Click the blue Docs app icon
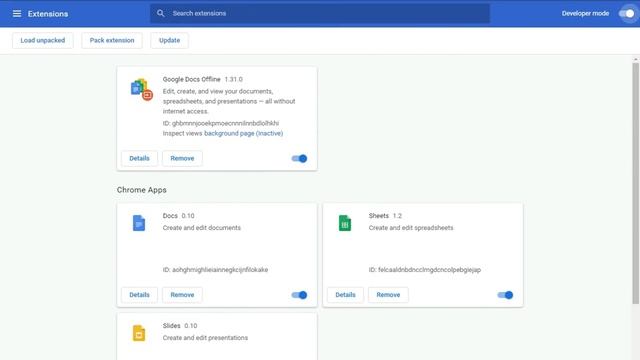The image size is (640, 360). [139, 223]
